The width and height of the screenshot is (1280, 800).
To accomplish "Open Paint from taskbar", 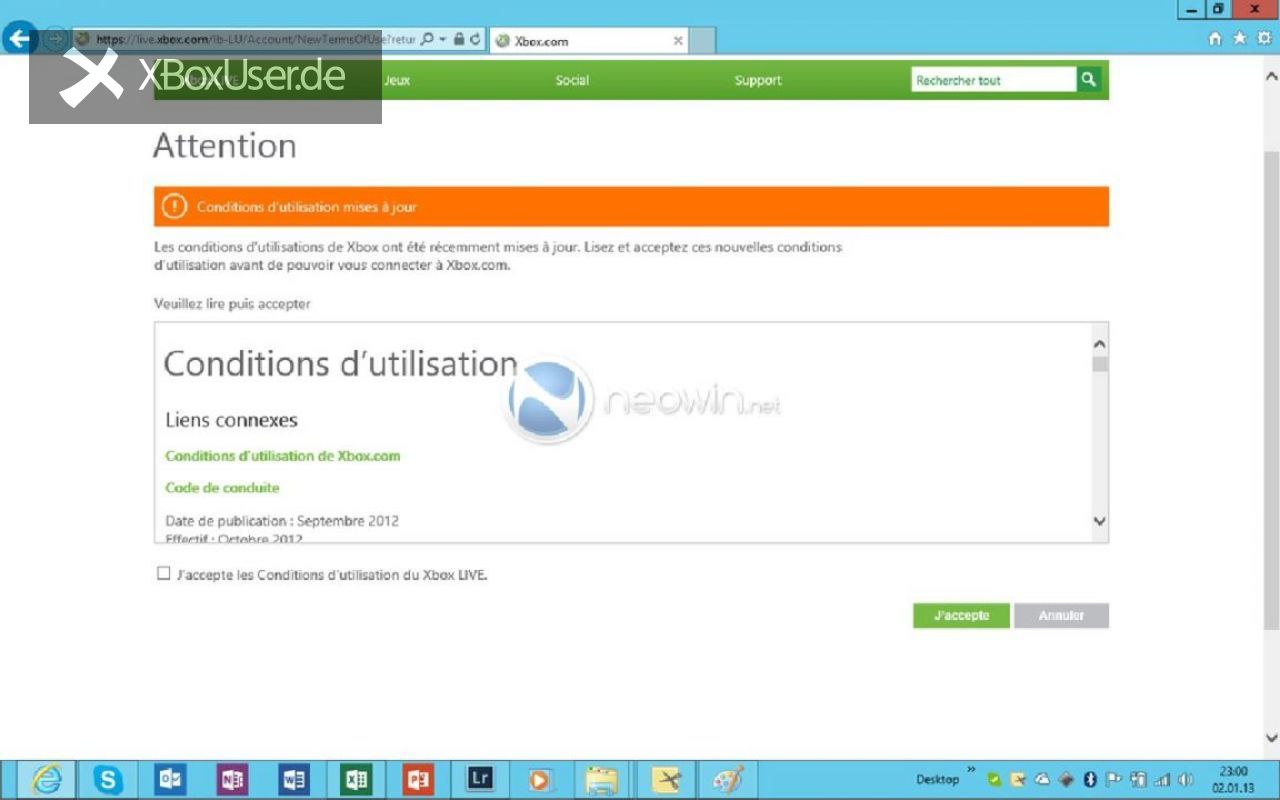I will click(x=727, y=780).
